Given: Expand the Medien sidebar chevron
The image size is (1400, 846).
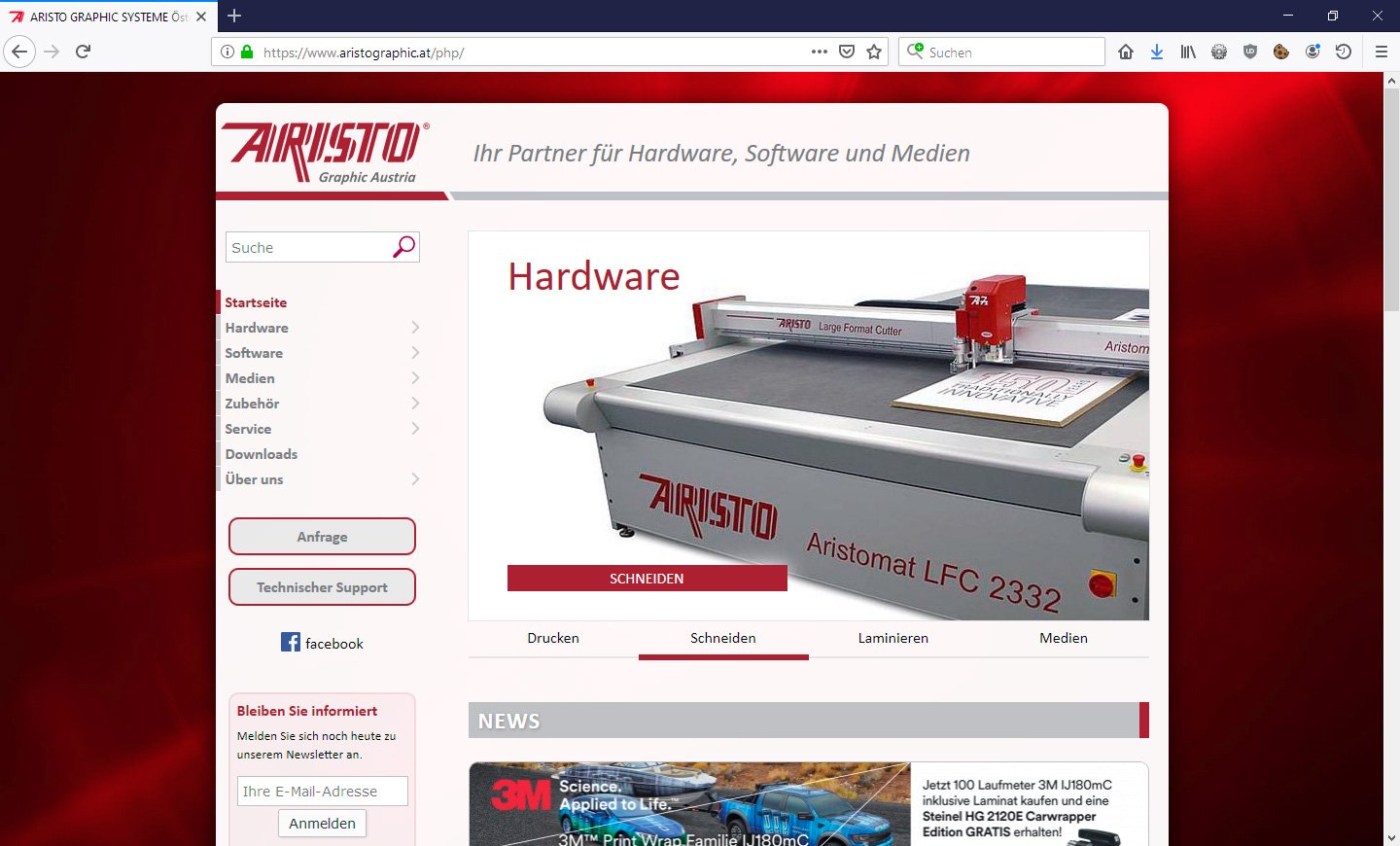Looking at the screenshot, I should click(415, 378).
